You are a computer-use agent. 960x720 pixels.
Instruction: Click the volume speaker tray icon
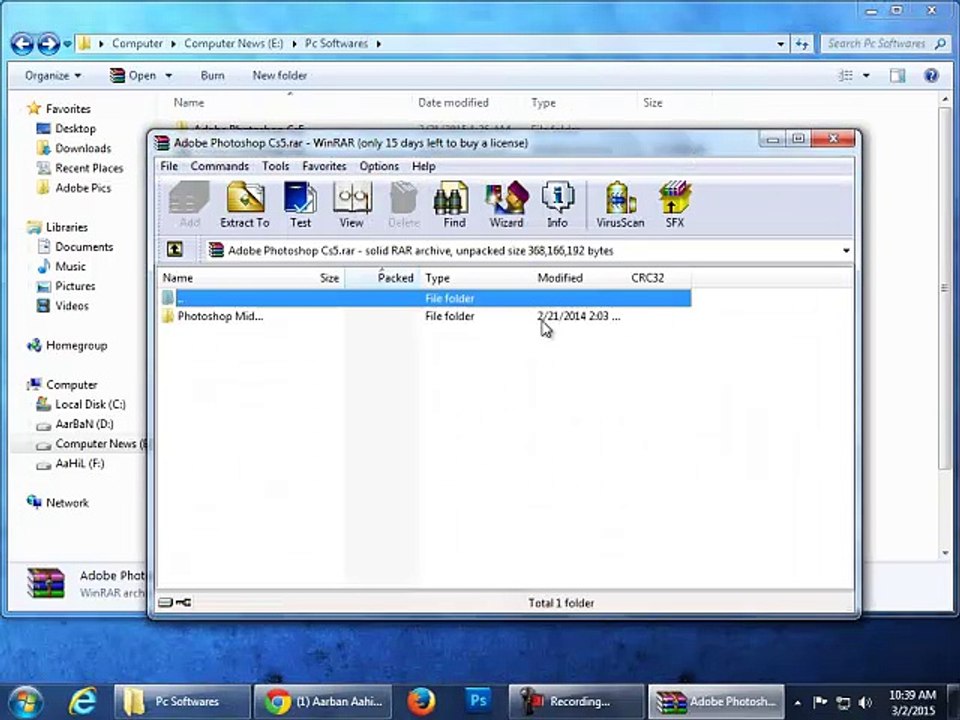[866, 702]
